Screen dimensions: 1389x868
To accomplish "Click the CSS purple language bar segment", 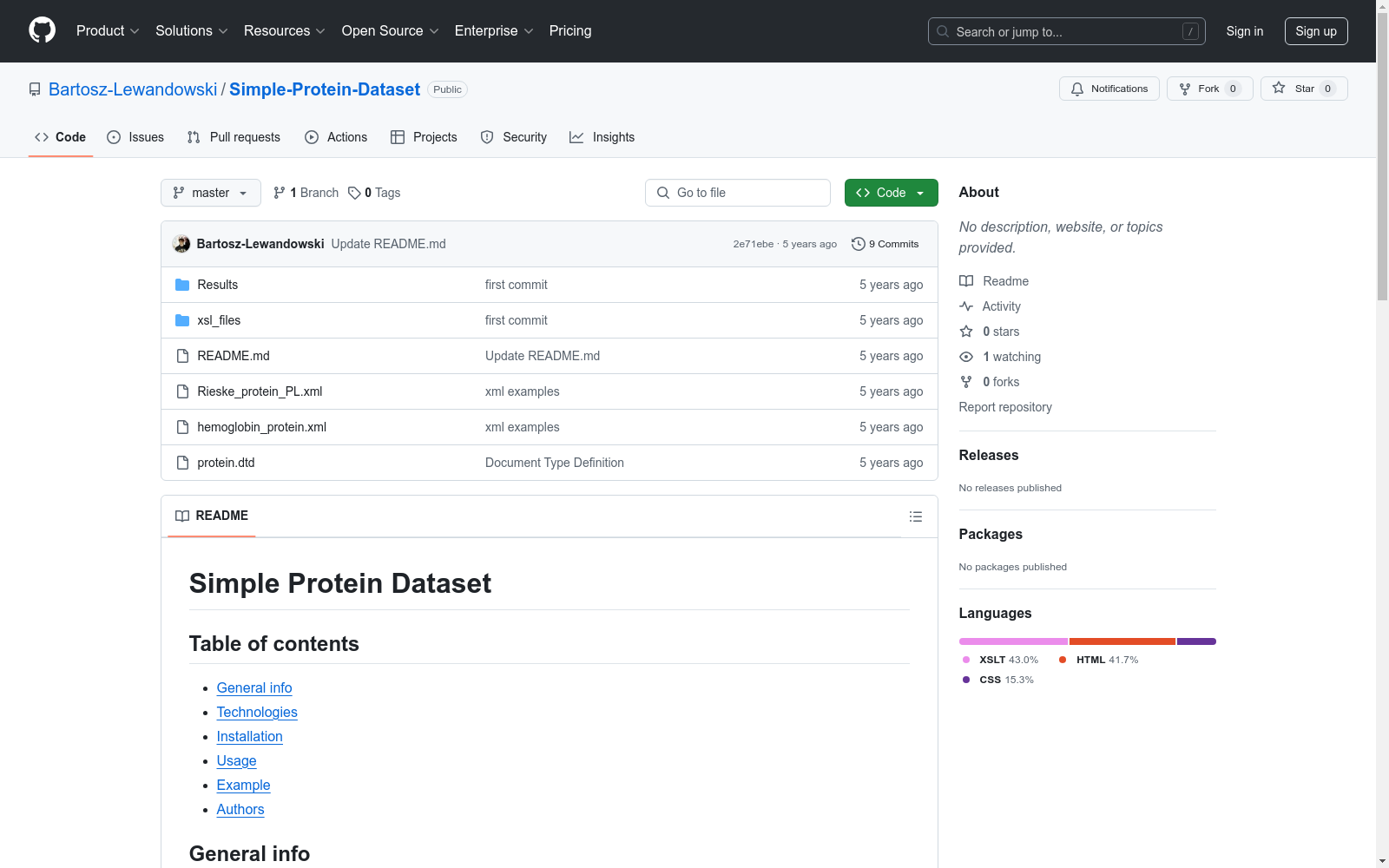I will (1196, 641).
